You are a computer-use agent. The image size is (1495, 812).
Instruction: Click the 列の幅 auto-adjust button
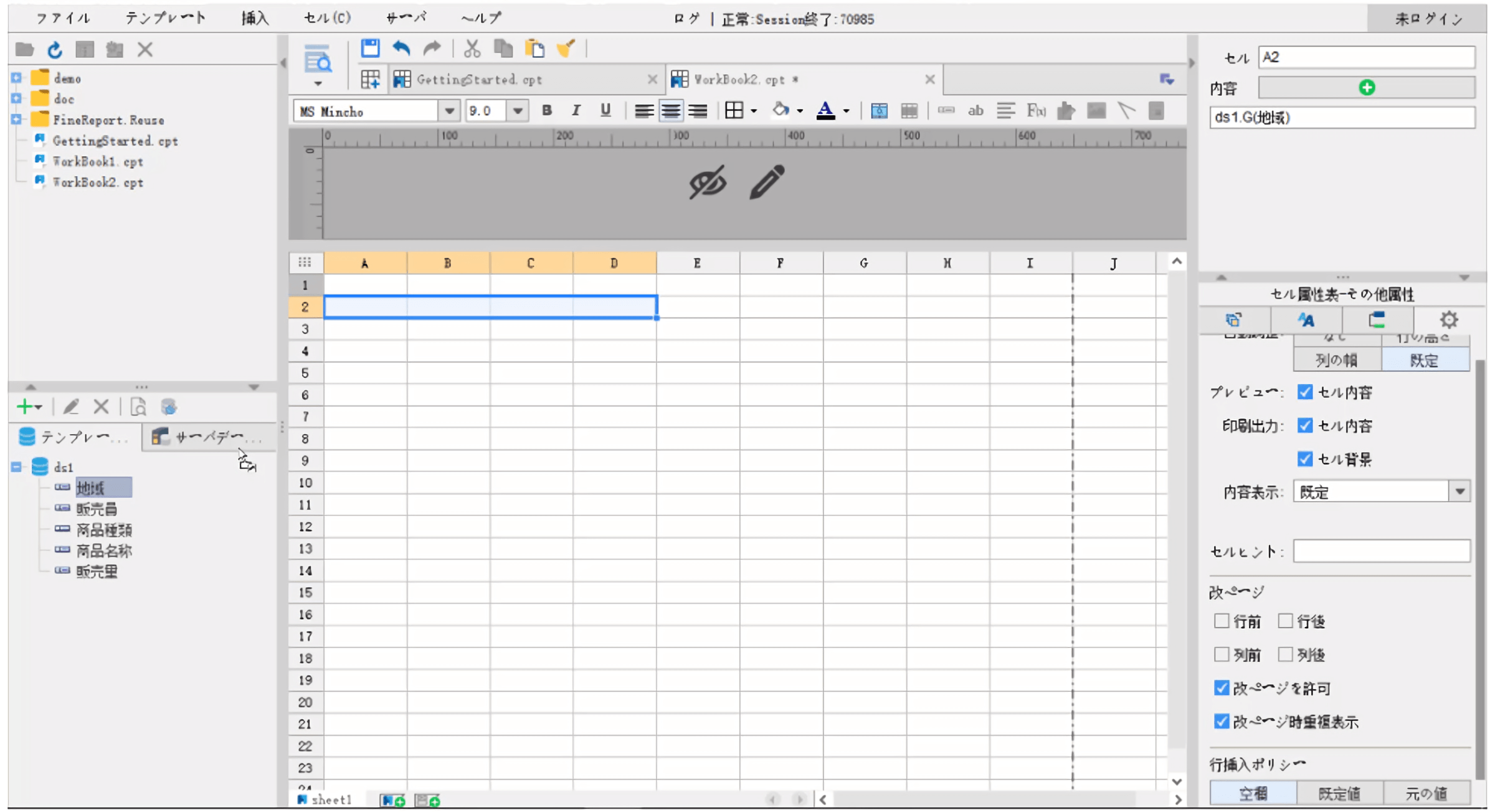[x=1337, y=360]
